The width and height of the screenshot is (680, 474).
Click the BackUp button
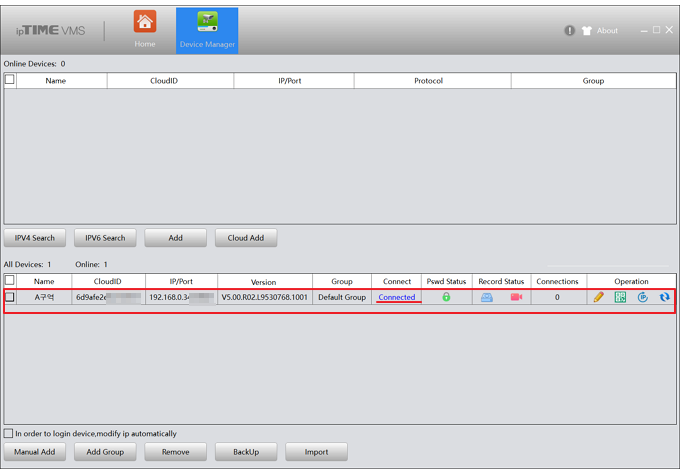246,452
